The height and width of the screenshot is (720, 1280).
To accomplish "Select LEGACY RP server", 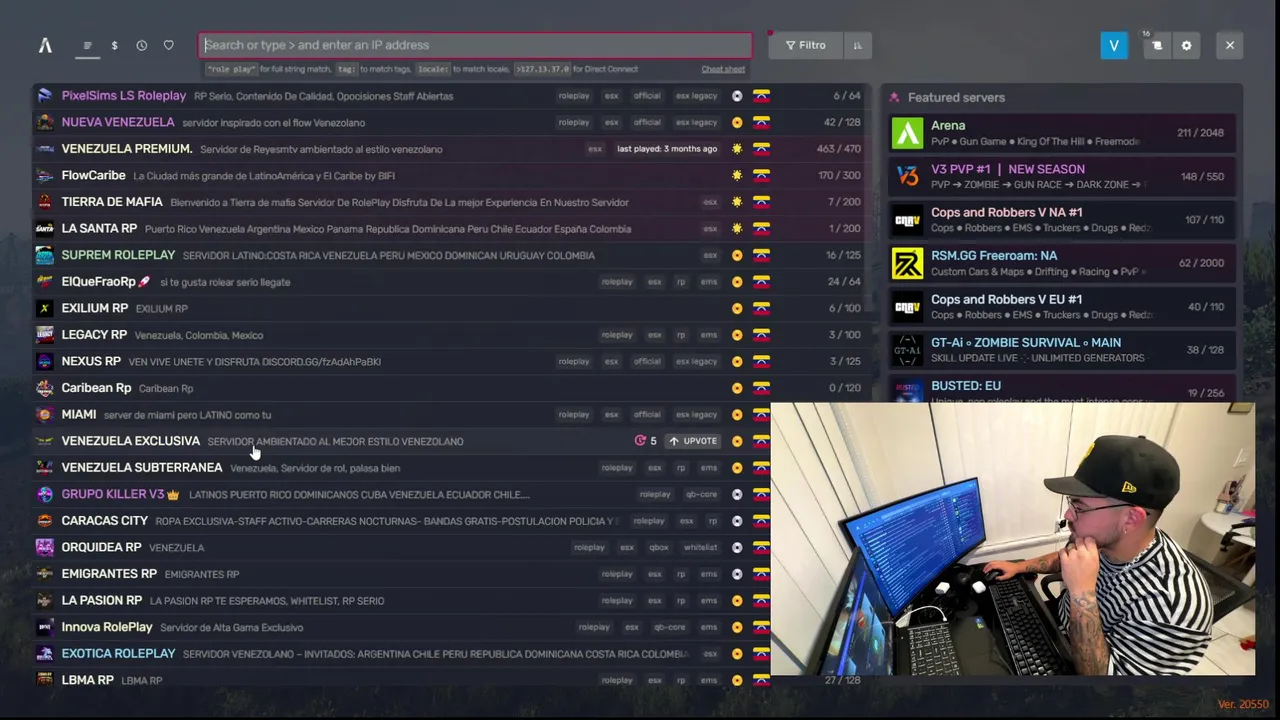I will [450, 335].
